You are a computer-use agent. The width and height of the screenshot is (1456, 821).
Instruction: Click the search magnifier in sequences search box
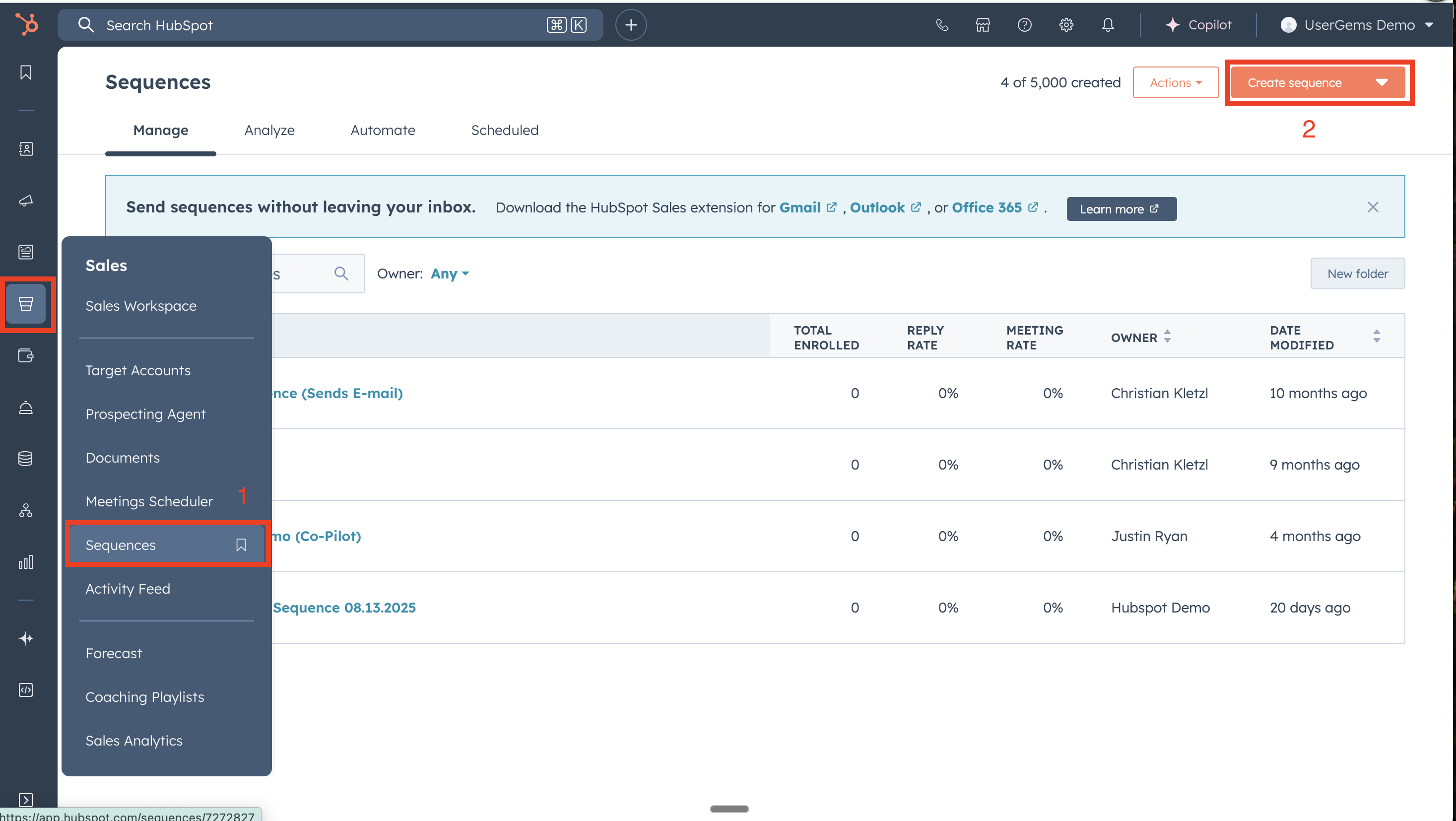(341, 274)
